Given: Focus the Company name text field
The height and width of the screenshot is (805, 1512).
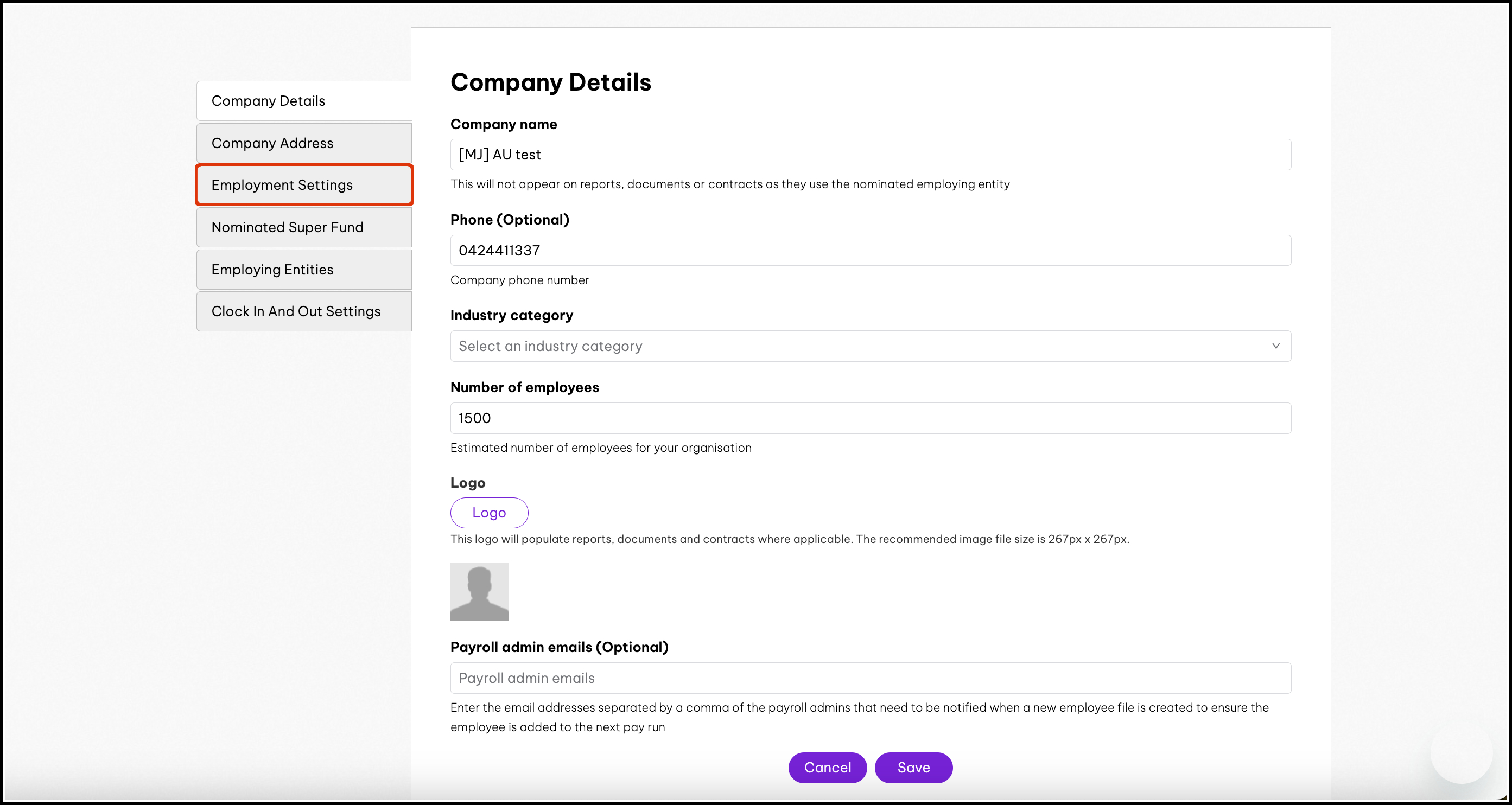Looking at the screenshot, I should coord(870,155).
